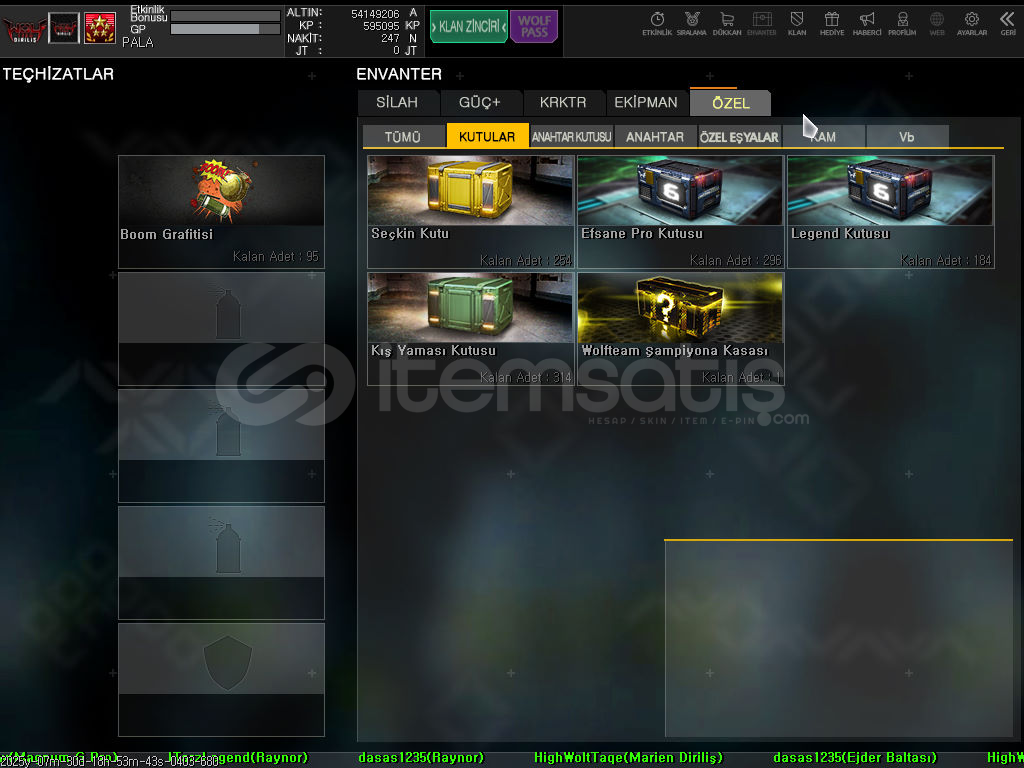Open the Kam sub-tab
Image resolution: width=1024 pixels, height=768 pixels.
pos(824,136)
